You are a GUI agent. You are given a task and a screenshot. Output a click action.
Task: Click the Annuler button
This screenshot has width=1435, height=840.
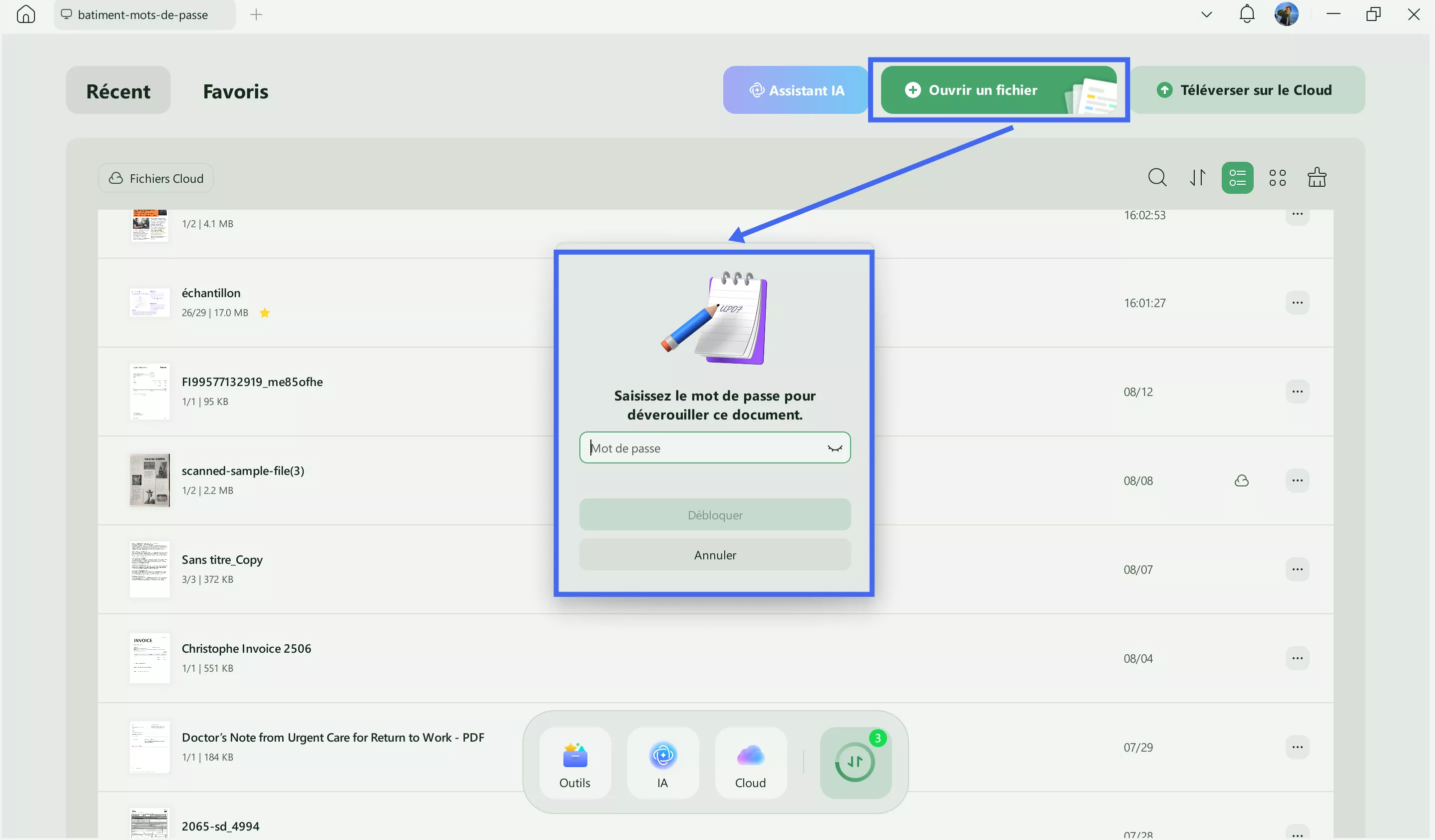click(x=715, y=555)
